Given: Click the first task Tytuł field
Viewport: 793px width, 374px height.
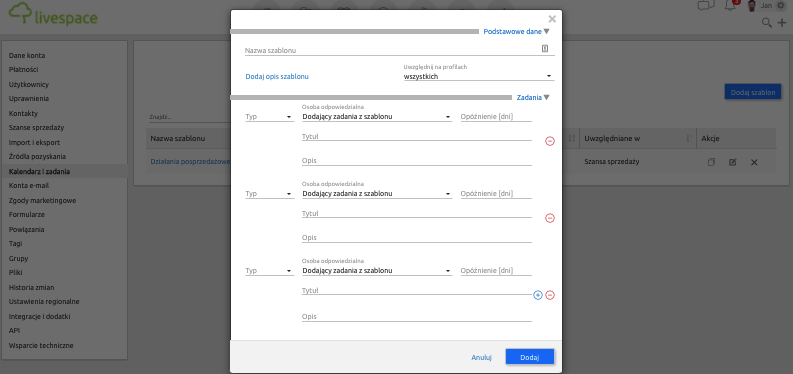Looking at the screenshot, I should click(x=417, y=136).
